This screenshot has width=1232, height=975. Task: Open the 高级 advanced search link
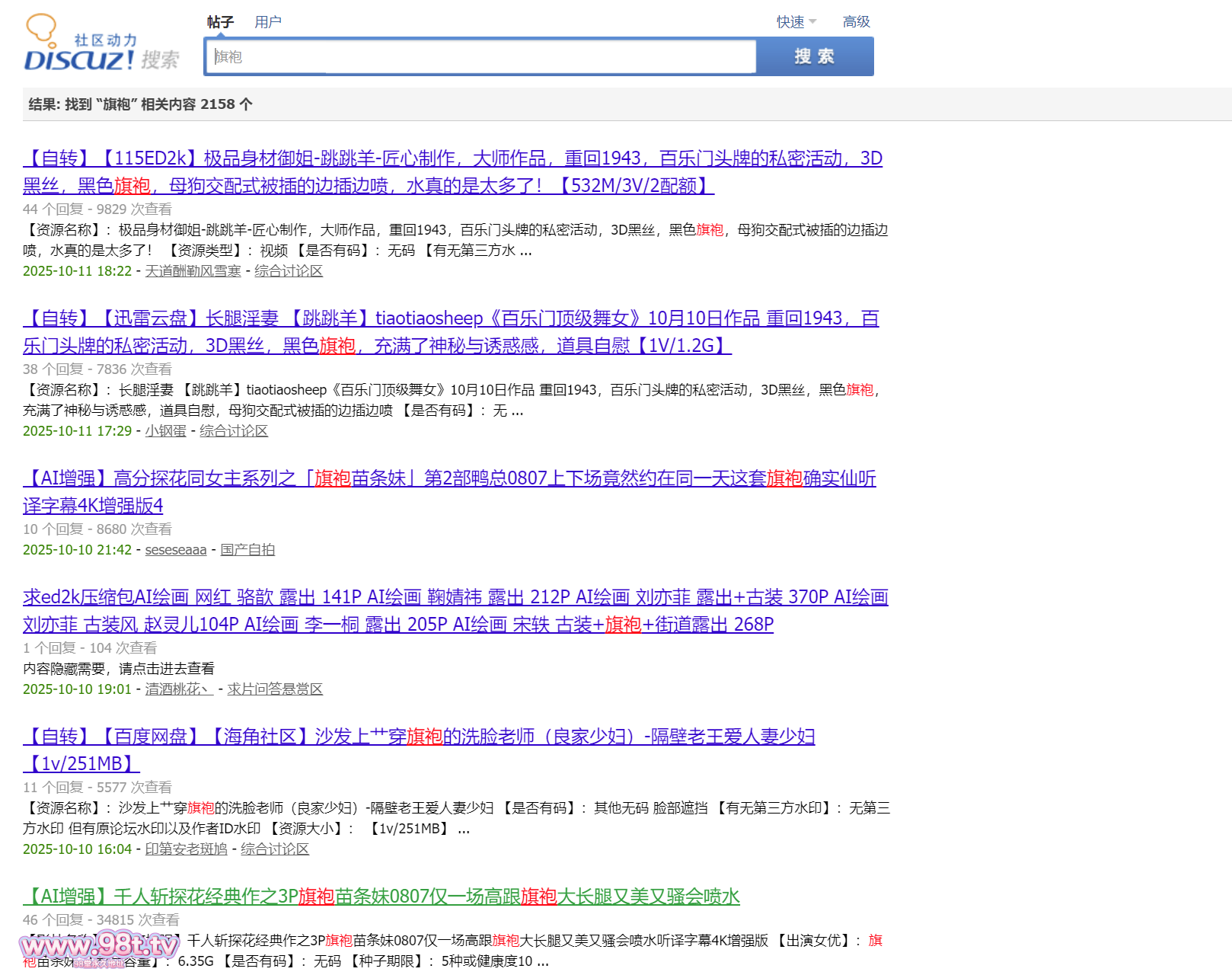tap(856, 22)
